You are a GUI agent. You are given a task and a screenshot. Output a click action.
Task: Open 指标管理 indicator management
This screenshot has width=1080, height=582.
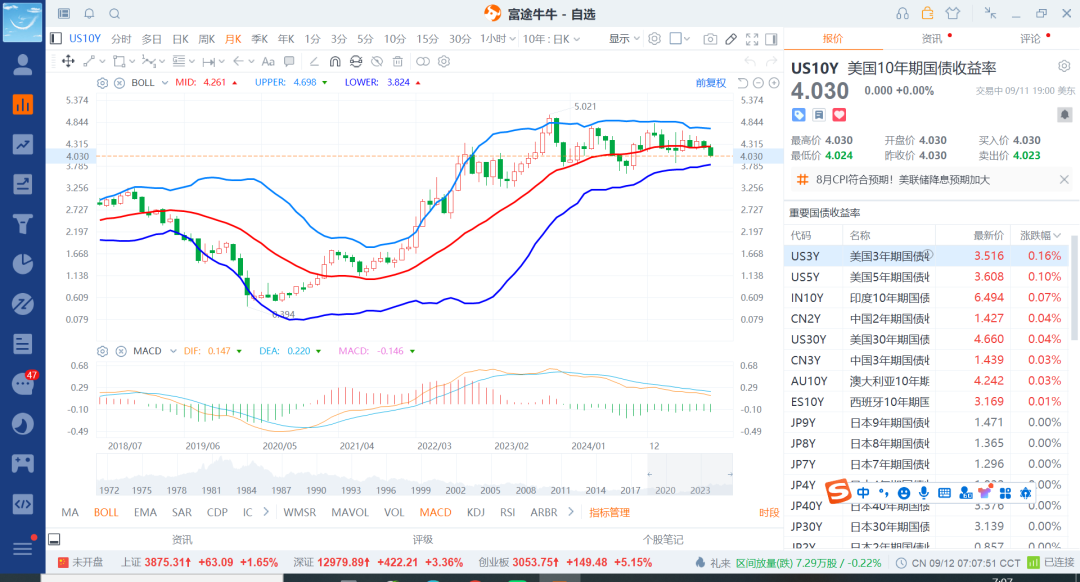(610, 512)
